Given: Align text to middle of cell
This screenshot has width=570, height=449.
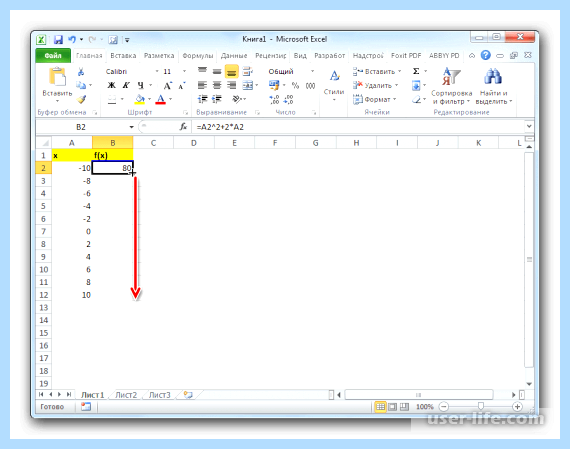Looking at the screenshot, I should [217, 71].
